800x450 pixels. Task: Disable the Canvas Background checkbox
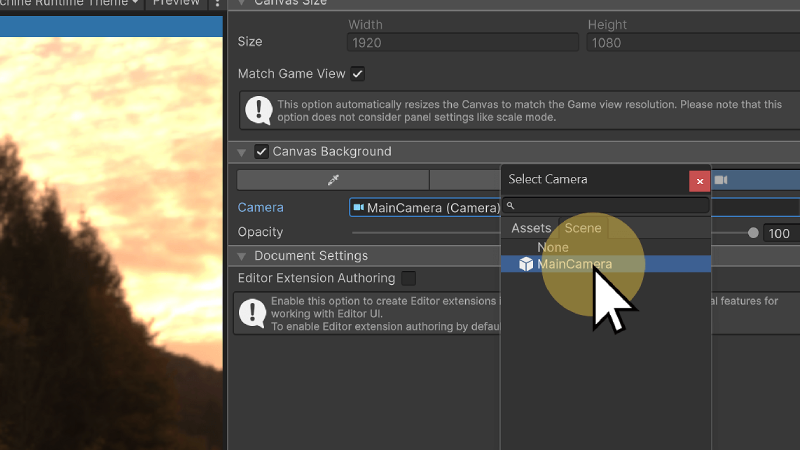click(x=261, y=152)
